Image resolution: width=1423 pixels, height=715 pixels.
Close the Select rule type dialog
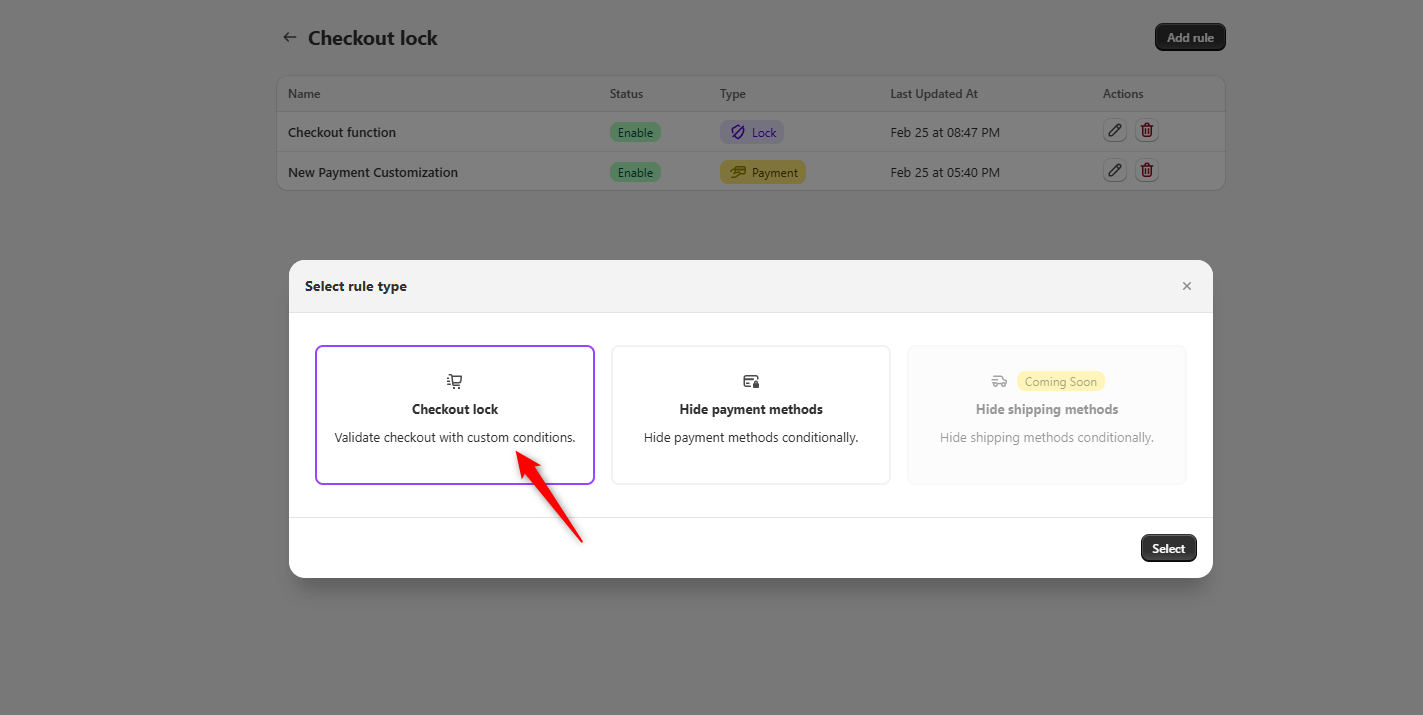coord(1186,286)
